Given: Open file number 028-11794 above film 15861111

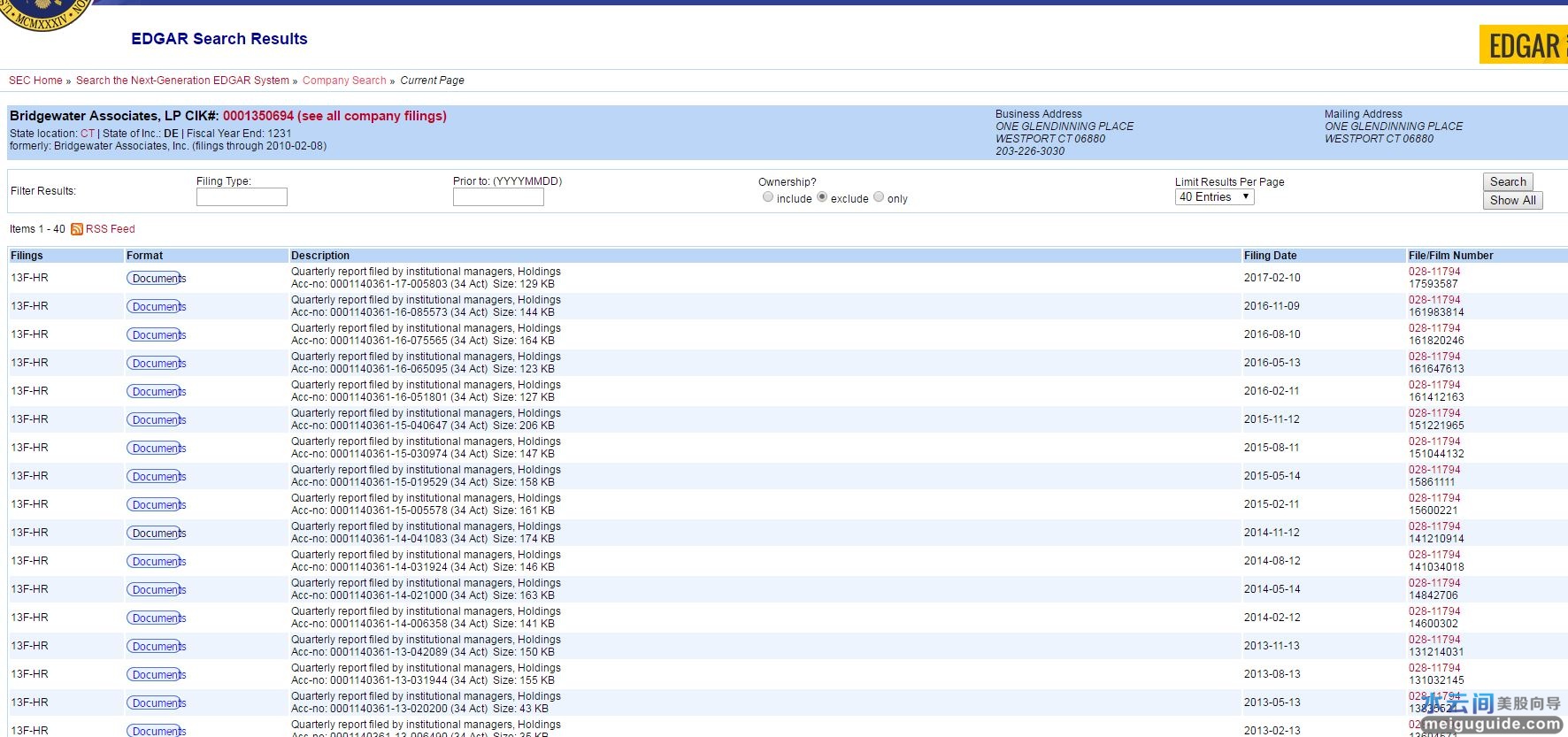Looking at the screenshot, I should pyautogui.click(x=1434, y=470).
